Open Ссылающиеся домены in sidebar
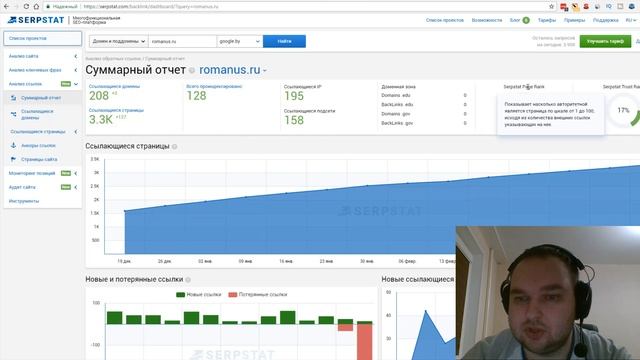The height and width of the screenshot is (360, 640). coord(37,114)
